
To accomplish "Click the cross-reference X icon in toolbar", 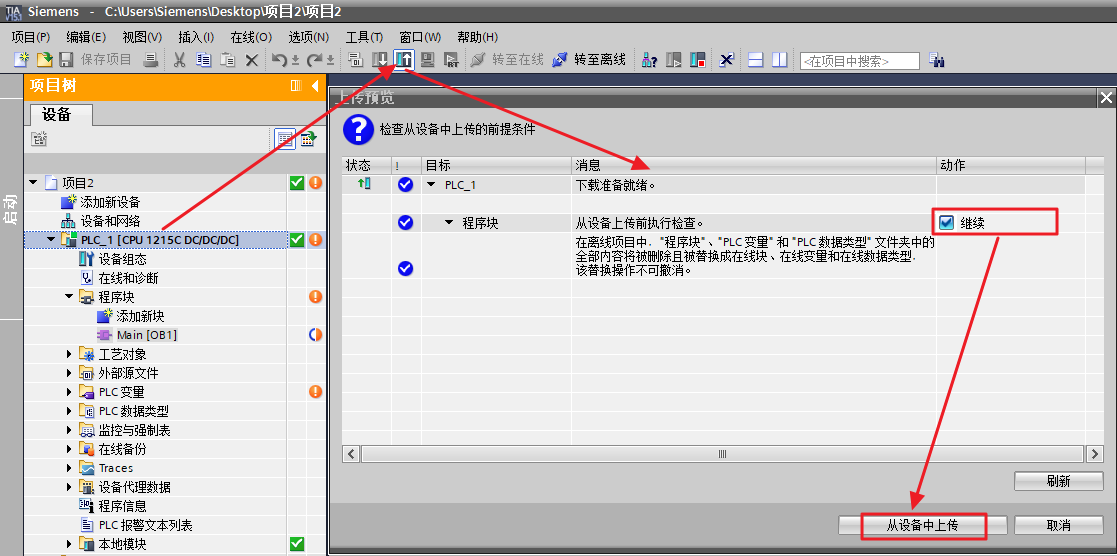I will (726, 60).
